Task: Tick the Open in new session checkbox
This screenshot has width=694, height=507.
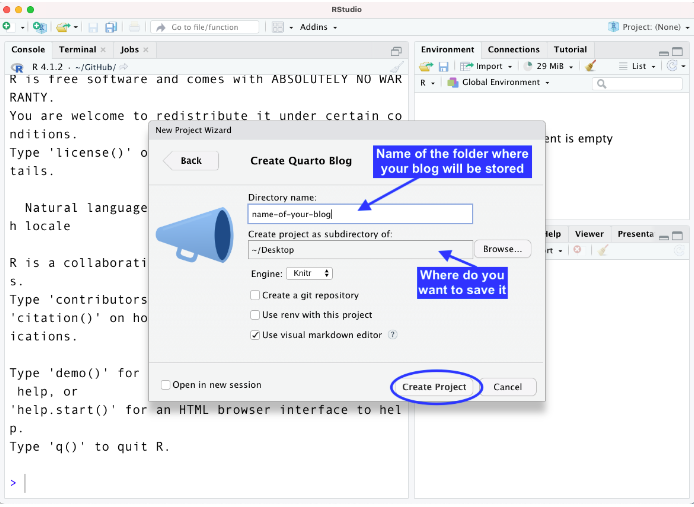Action: tap(166, 385)
